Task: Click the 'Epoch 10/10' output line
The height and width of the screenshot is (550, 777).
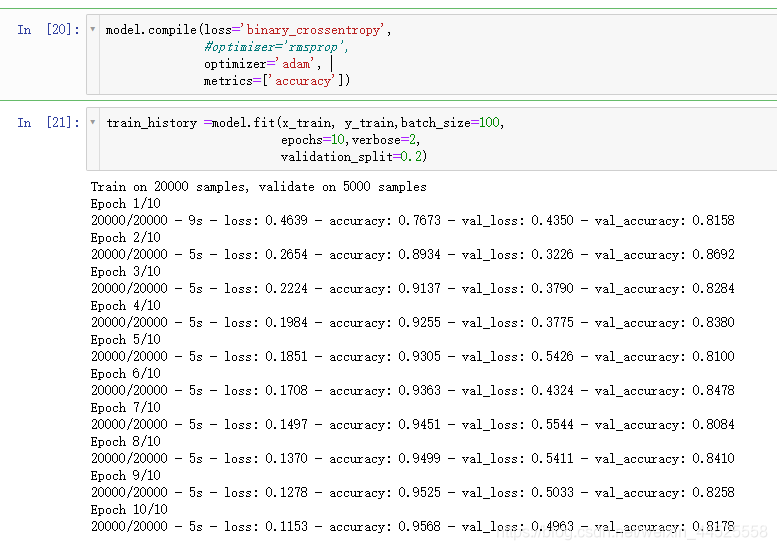Action: tap(129, 509)
